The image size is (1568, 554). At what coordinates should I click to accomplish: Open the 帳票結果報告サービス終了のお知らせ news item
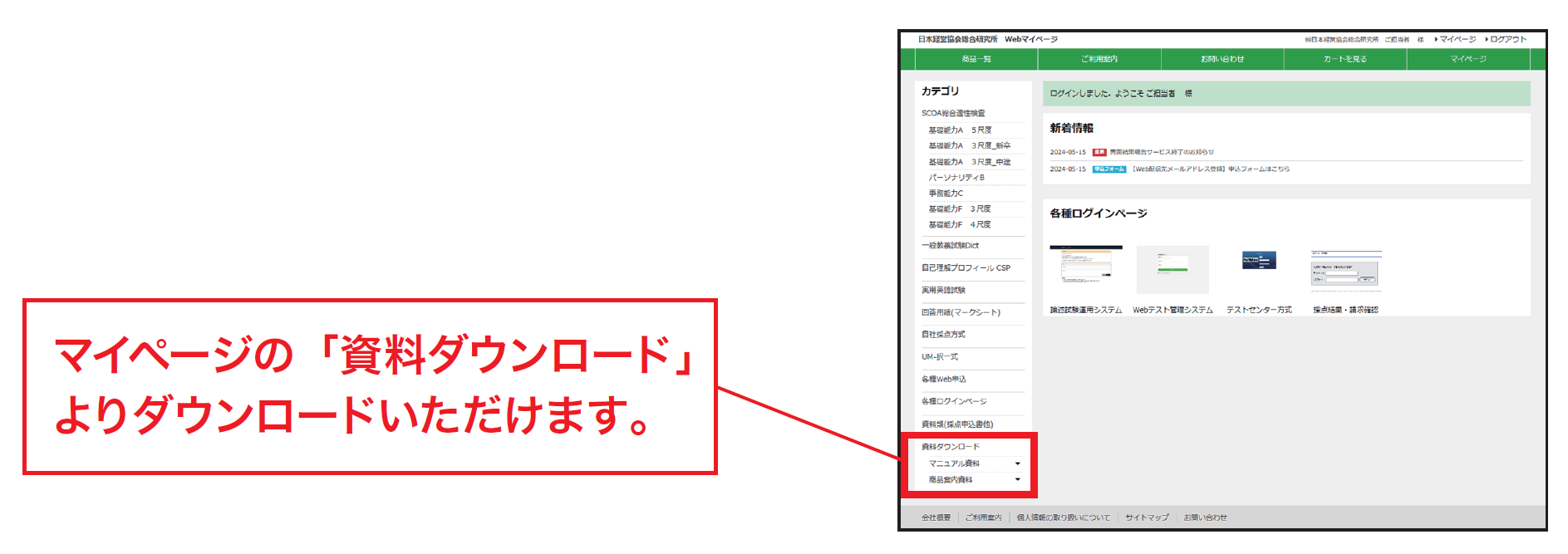click(x=1162, y=152)
